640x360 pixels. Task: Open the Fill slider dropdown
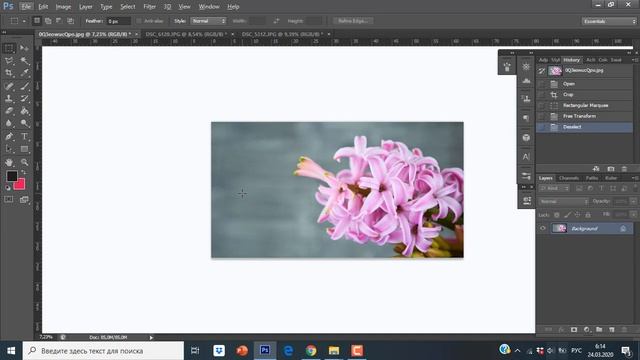tap(633, 215)
